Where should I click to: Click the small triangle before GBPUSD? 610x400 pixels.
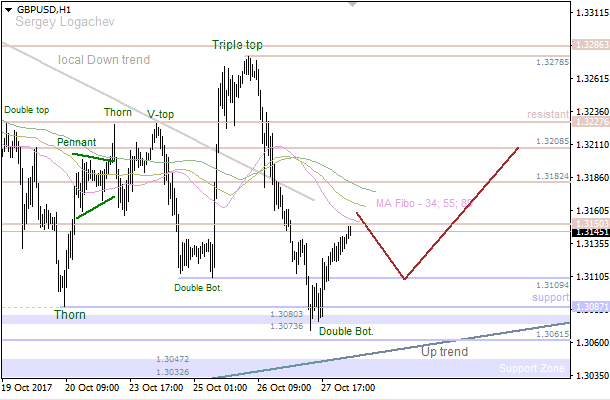[7, 8]
